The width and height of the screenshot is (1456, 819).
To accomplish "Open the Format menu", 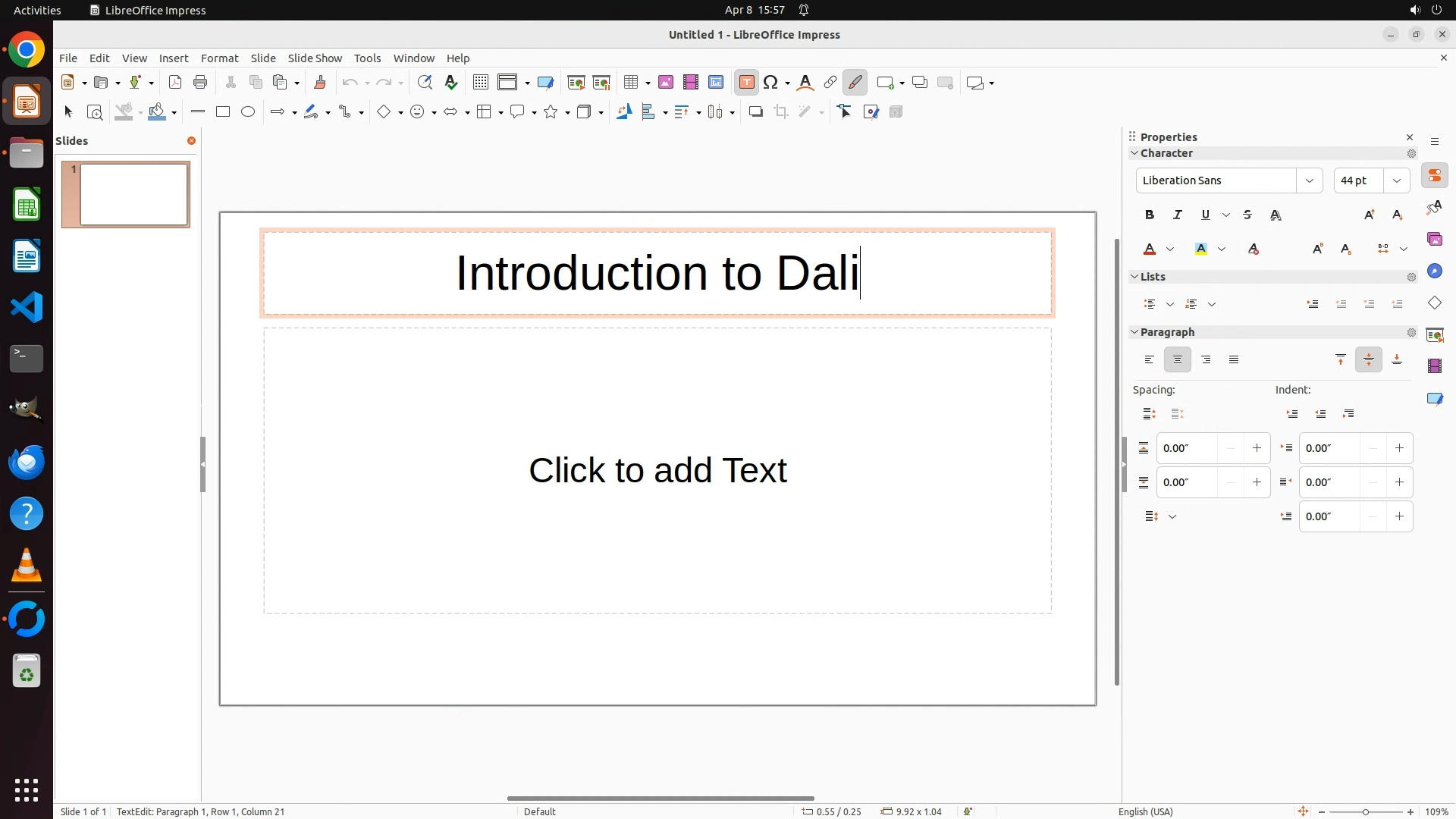I will coord(219,58).
